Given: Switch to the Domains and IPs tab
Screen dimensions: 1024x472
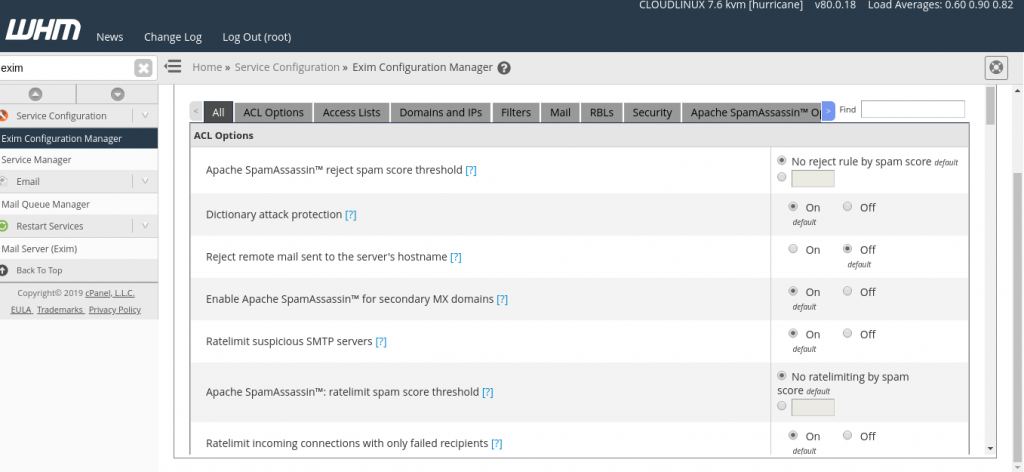Looking at the screenshot, I should pyautogui.click(x=441, y=112).
